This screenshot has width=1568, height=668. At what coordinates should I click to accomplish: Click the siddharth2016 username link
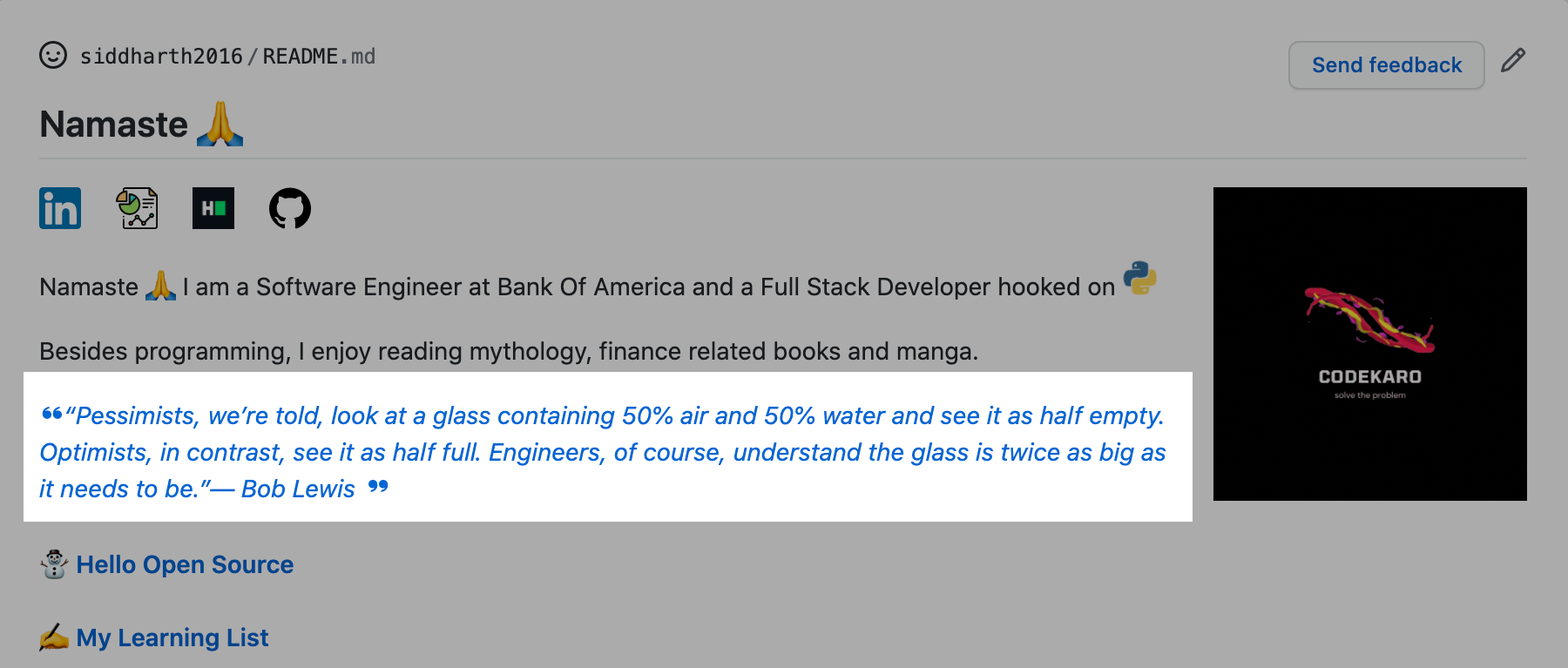(161, 55)
